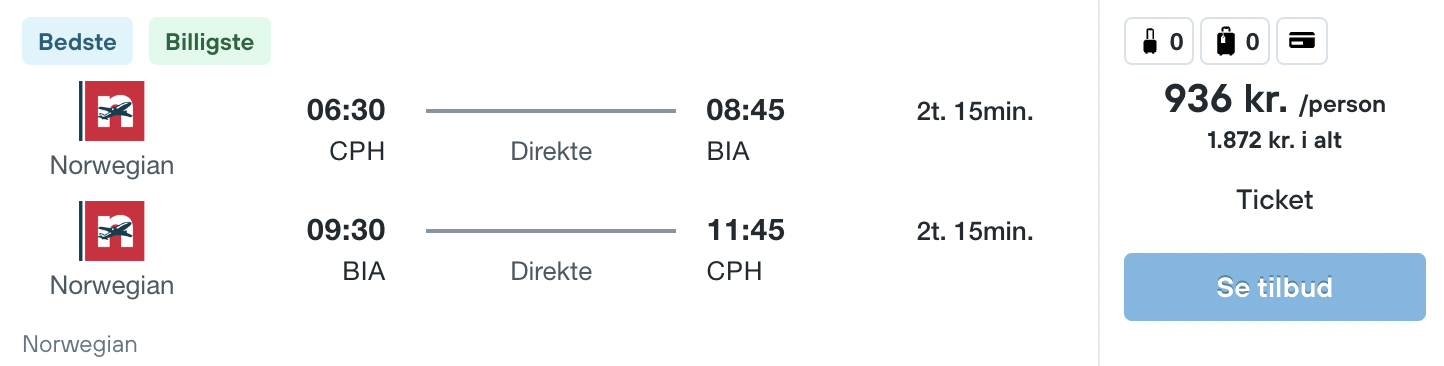Click the 09:30 departure time from BIA
This screenshot has height=366, width=1444.
(x=346, y=231)
